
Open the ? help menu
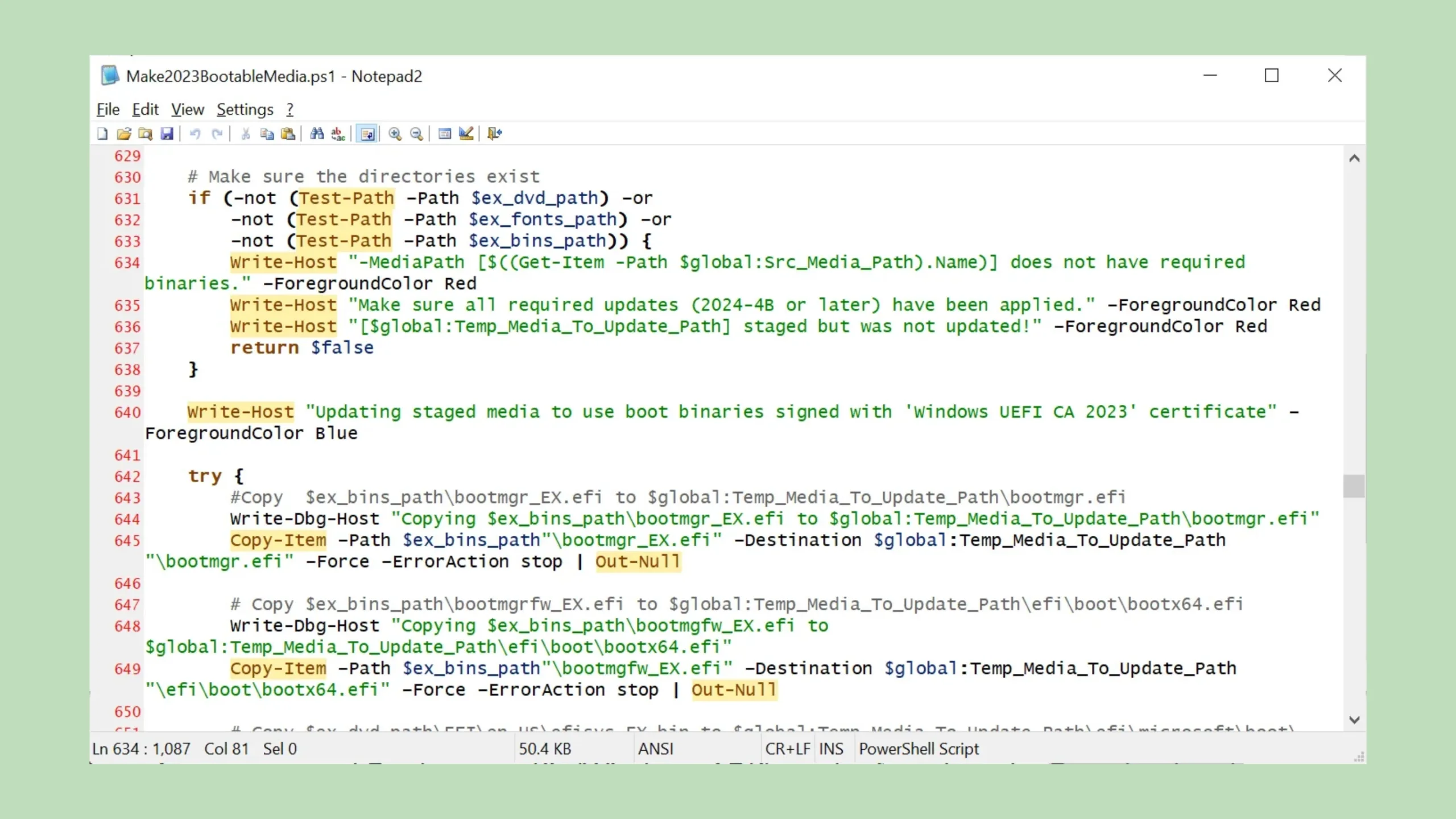(x=290, y=109)
